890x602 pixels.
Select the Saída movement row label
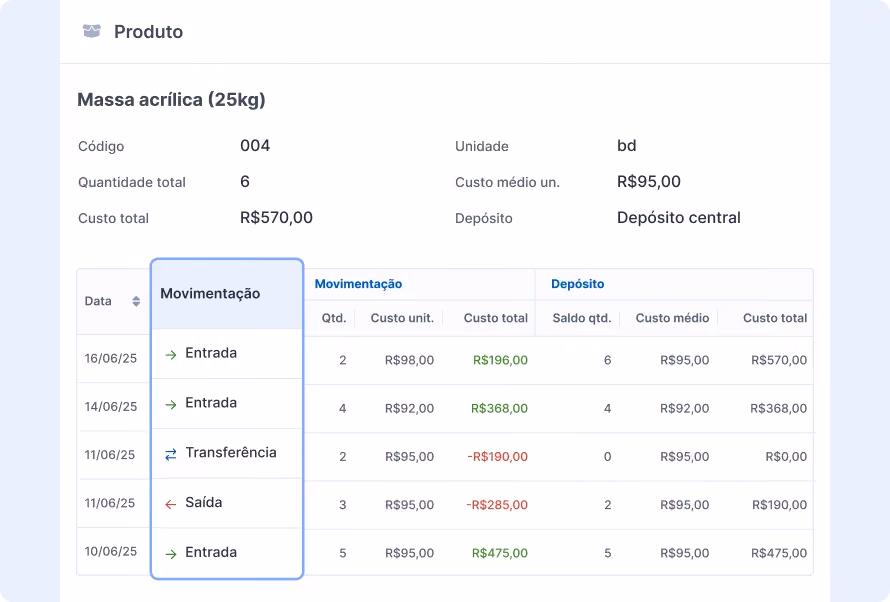tap(204, 502)
